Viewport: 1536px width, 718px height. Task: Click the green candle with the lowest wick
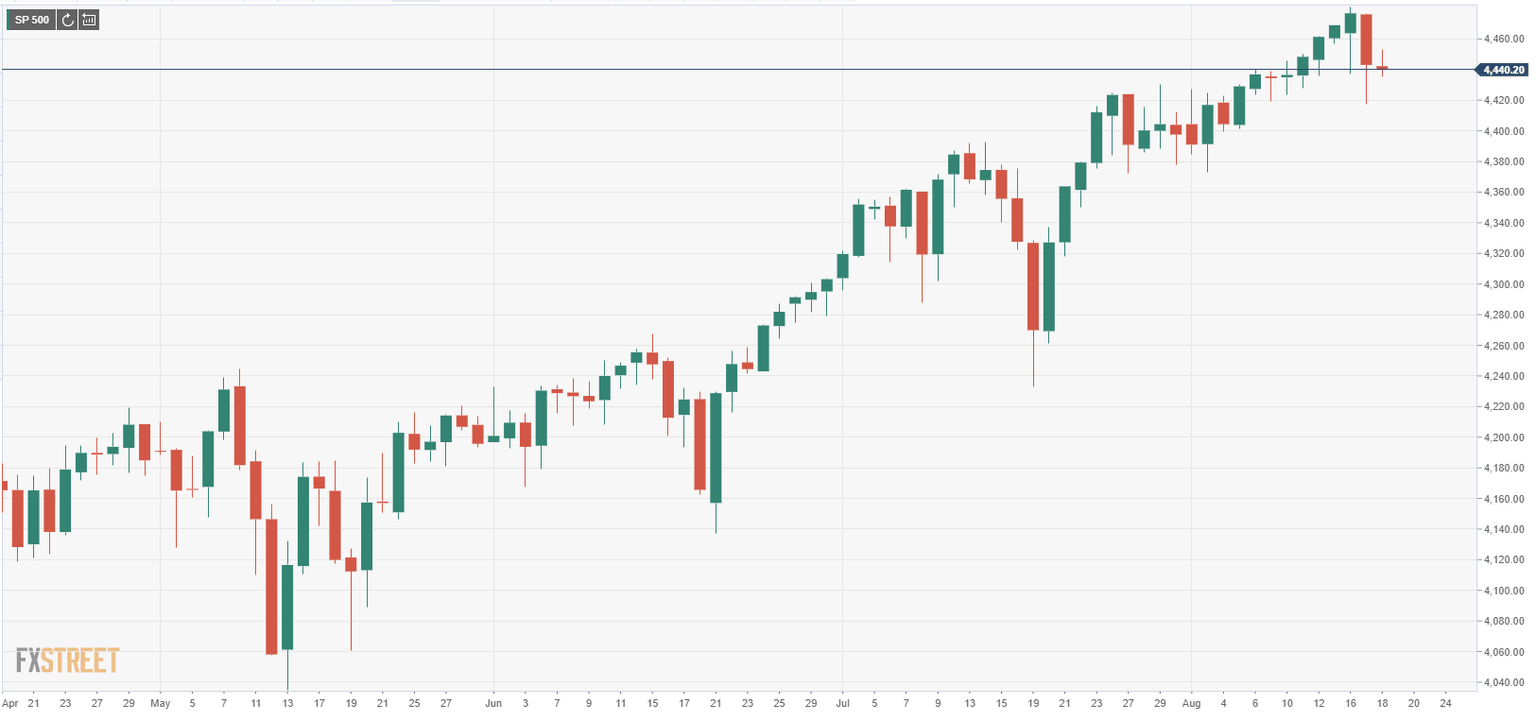pos(288,606)
